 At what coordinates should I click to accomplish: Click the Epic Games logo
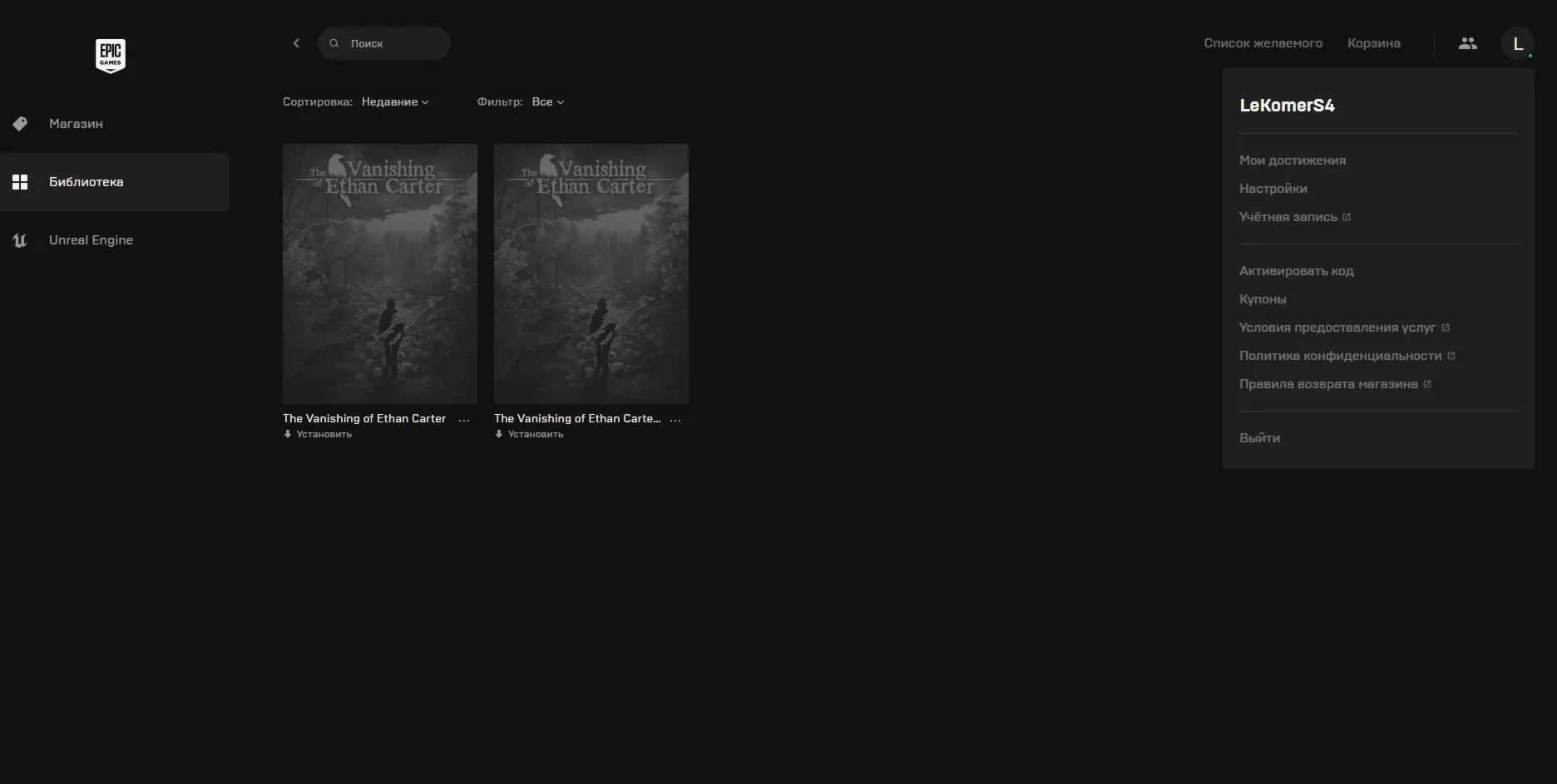click(111, 56)
